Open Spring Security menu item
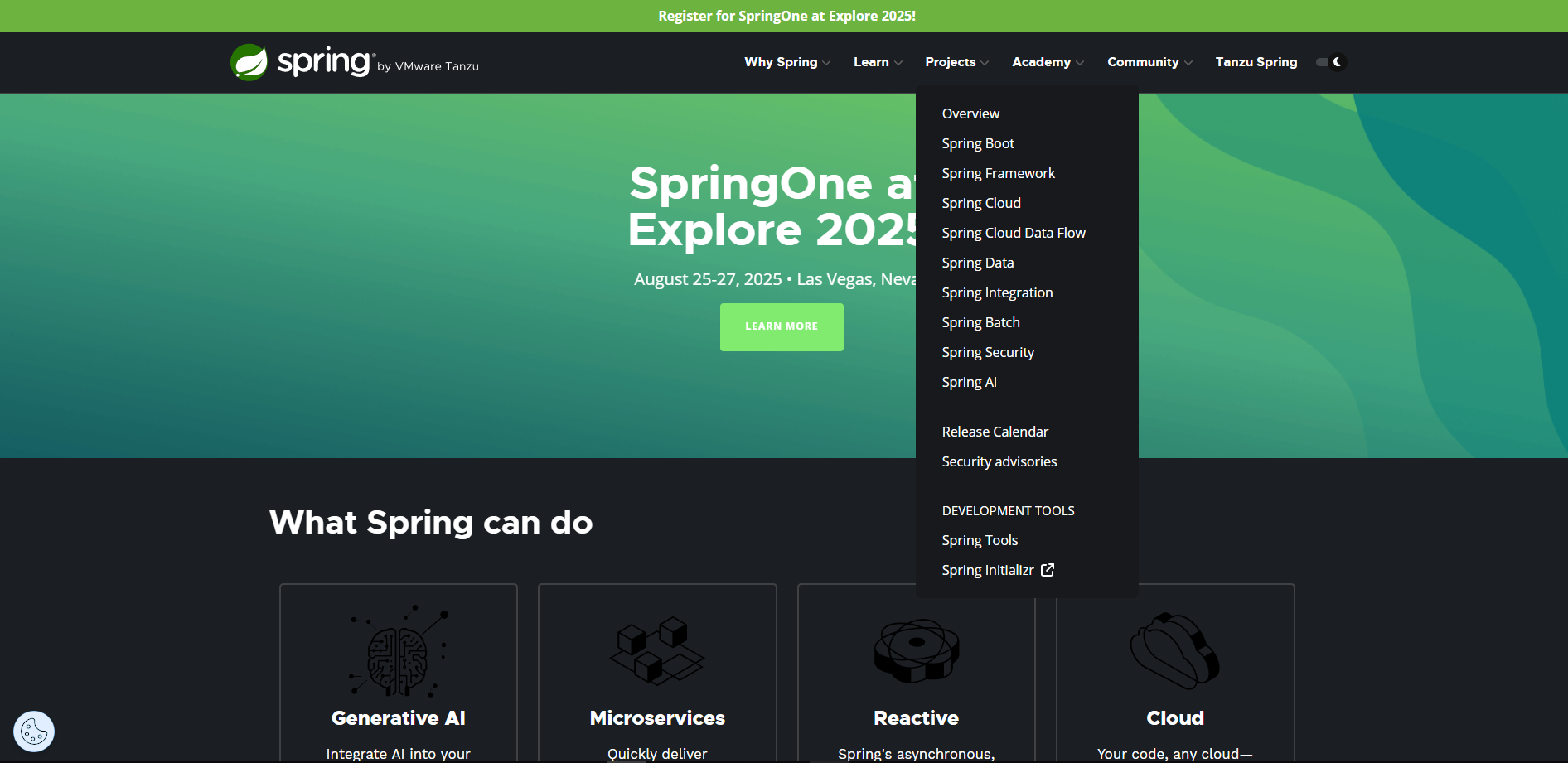The image size is (1568, 763). [x=988, y=352]
